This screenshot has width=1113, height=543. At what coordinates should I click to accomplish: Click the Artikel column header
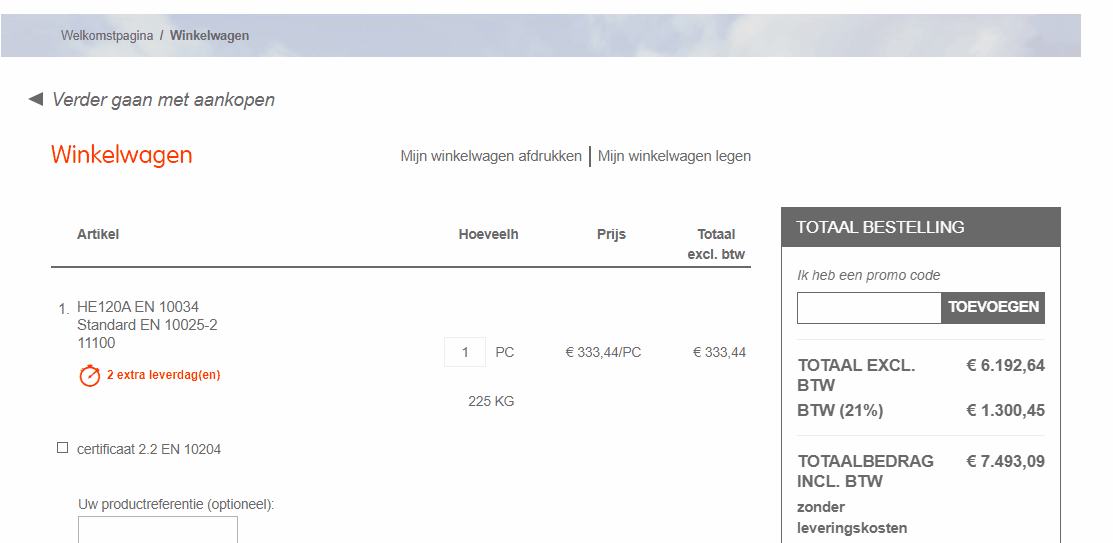[x=98, y=234]
